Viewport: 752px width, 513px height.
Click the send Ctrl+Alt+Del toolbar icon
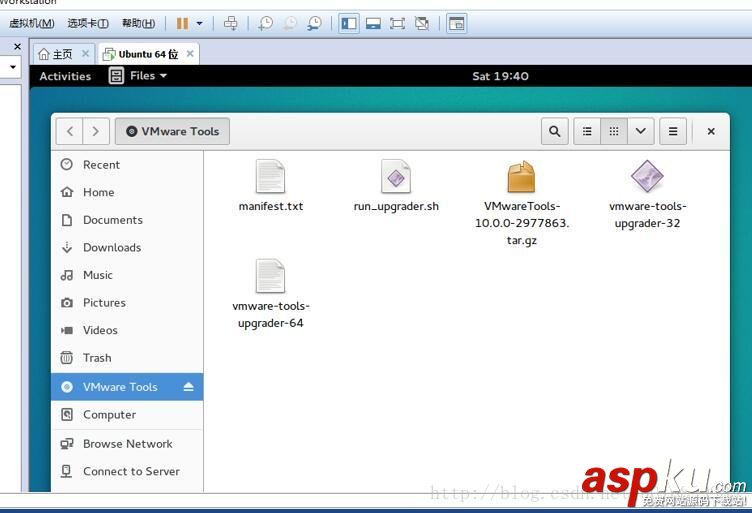[231, 23]
